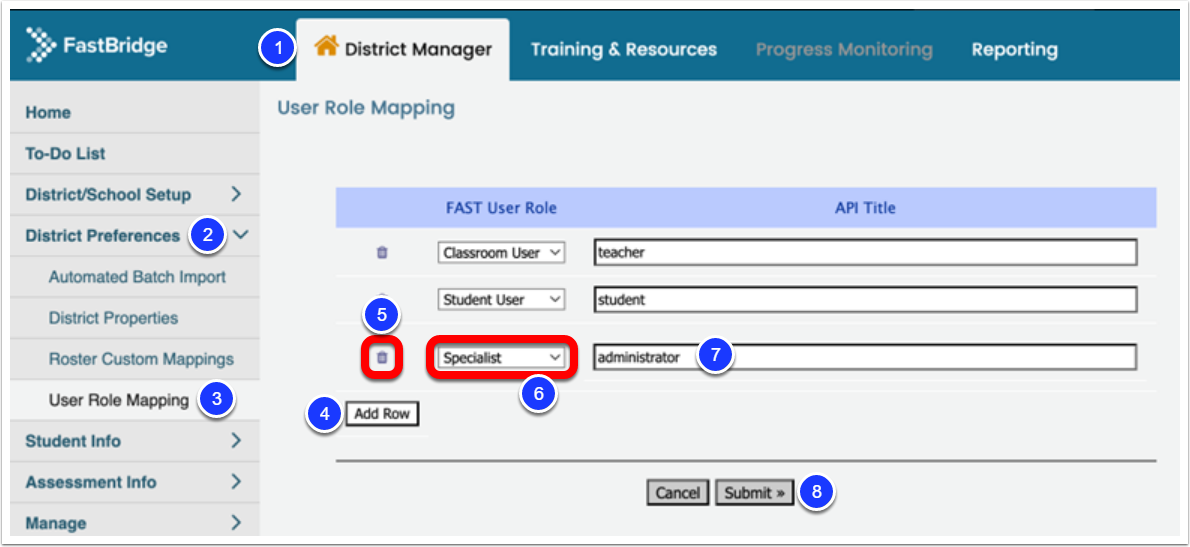The width and height of the screenshot is (1190, 547).
Task: Click the District Preferences sidebar label
Action: (x=102, y=235)
